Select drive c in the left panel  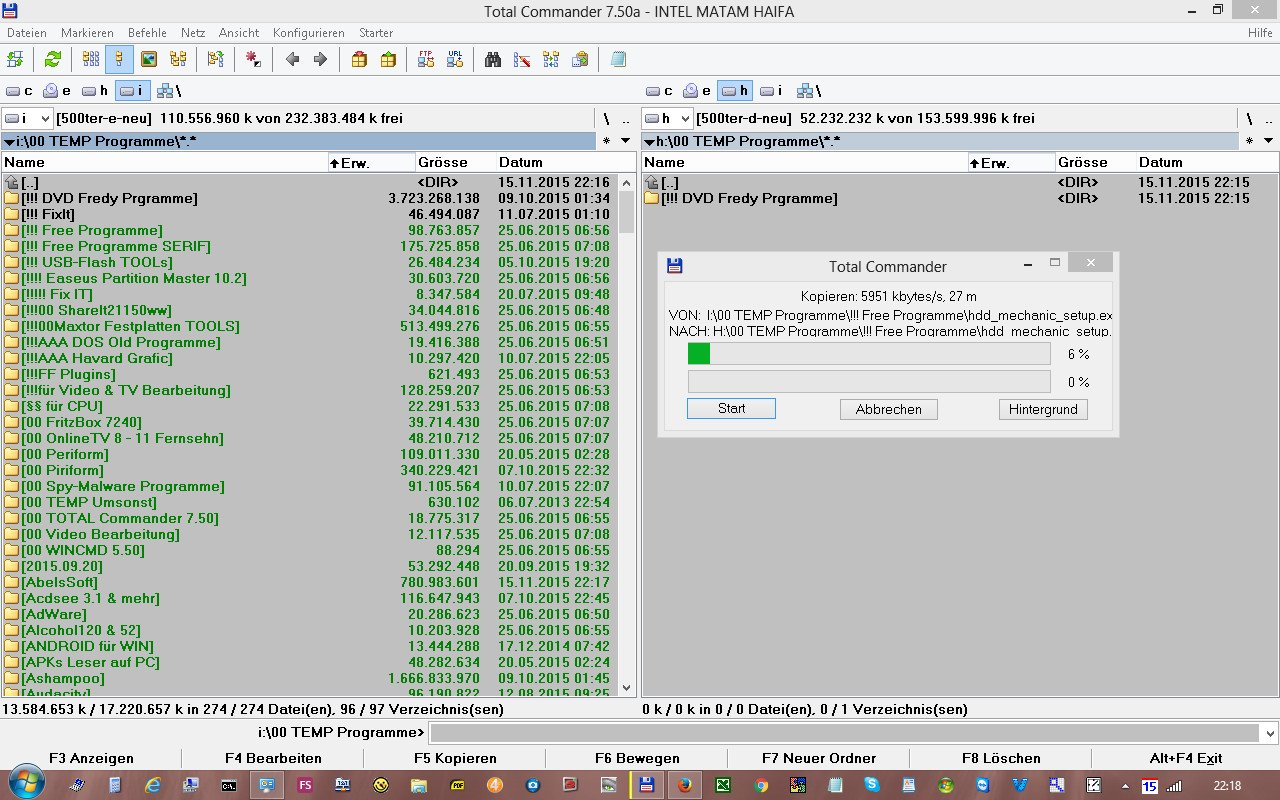tap(19, 91)
